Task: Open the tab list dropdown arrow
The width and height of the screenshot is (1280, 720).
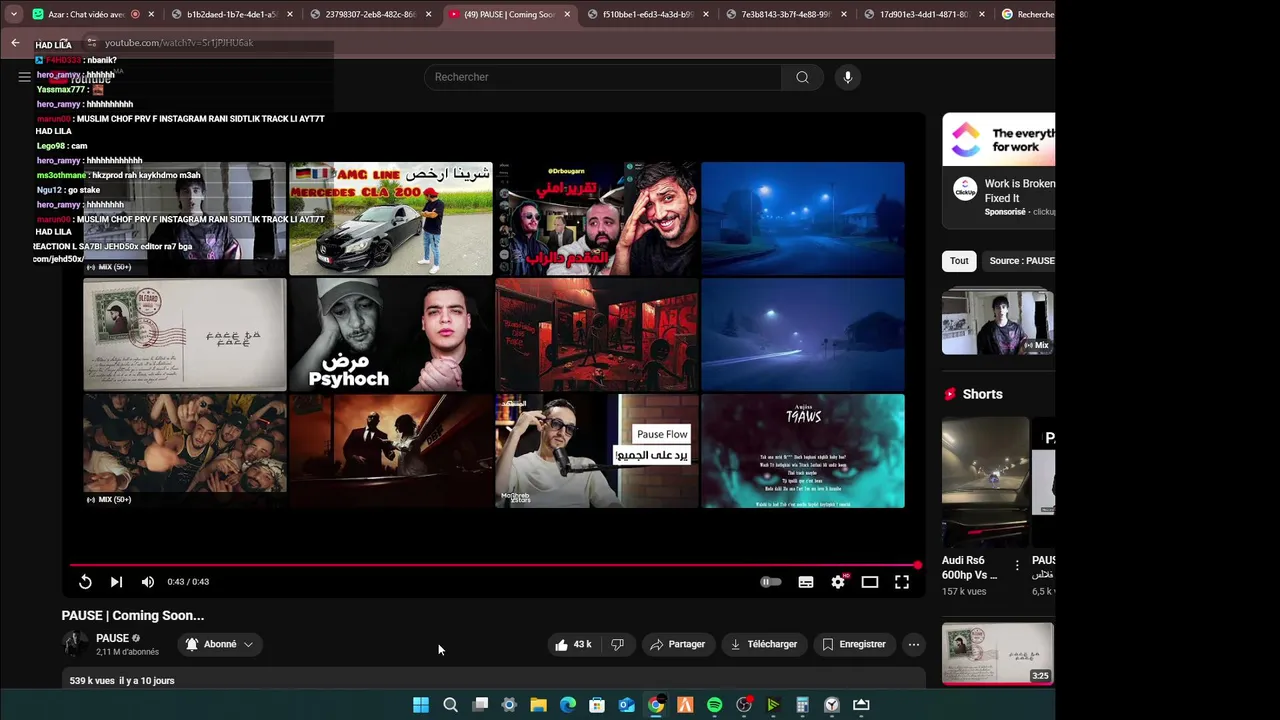Action: (x=13, y=14)
